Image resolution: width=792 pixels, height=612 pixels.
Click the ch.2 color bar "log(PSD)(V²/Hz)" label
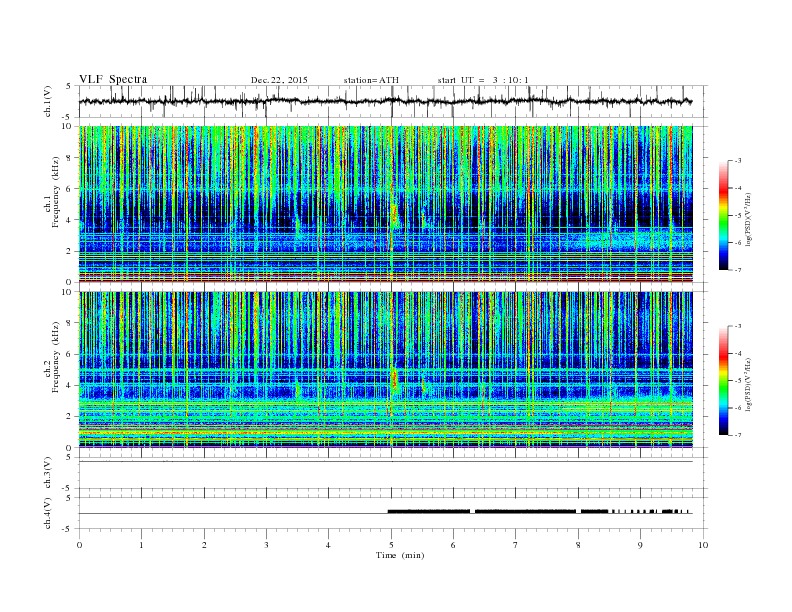click(x=748, y=384)
